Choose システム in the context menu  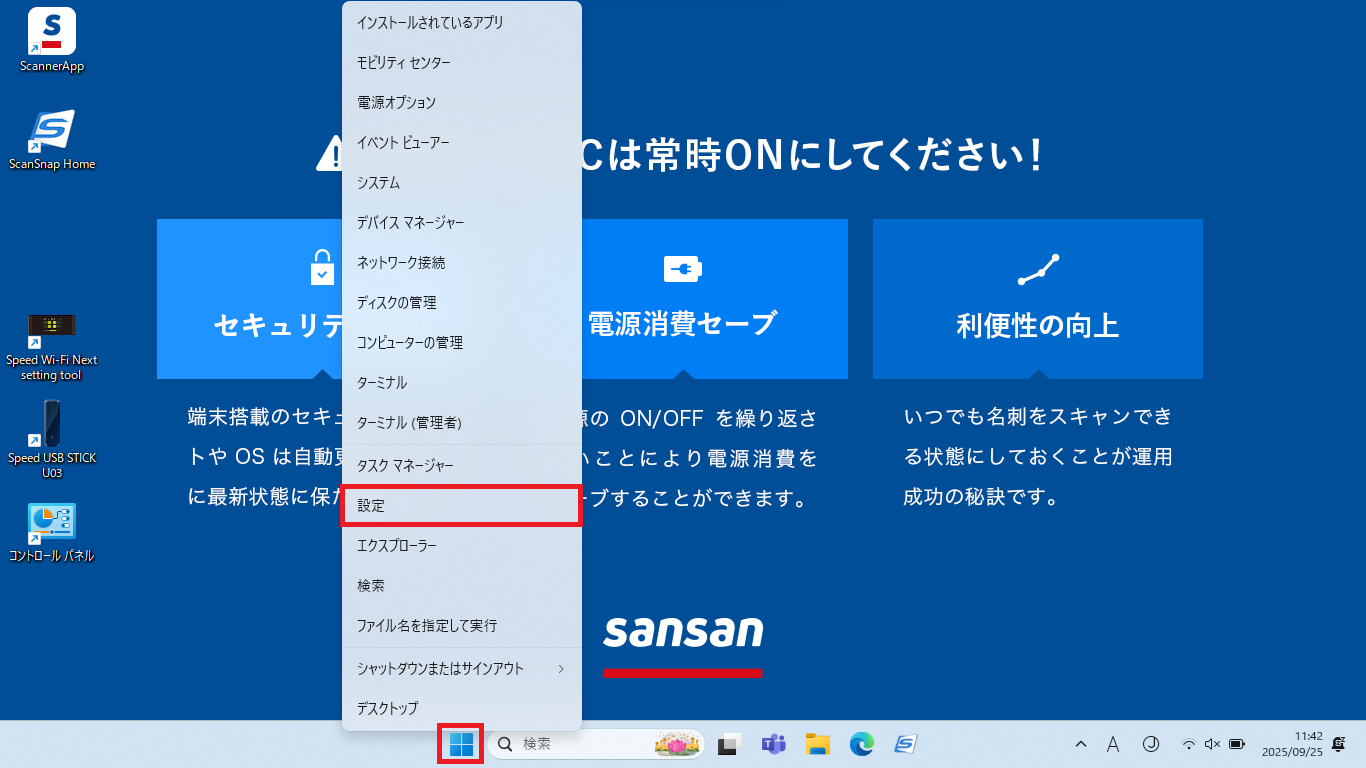tap(462, 182)
